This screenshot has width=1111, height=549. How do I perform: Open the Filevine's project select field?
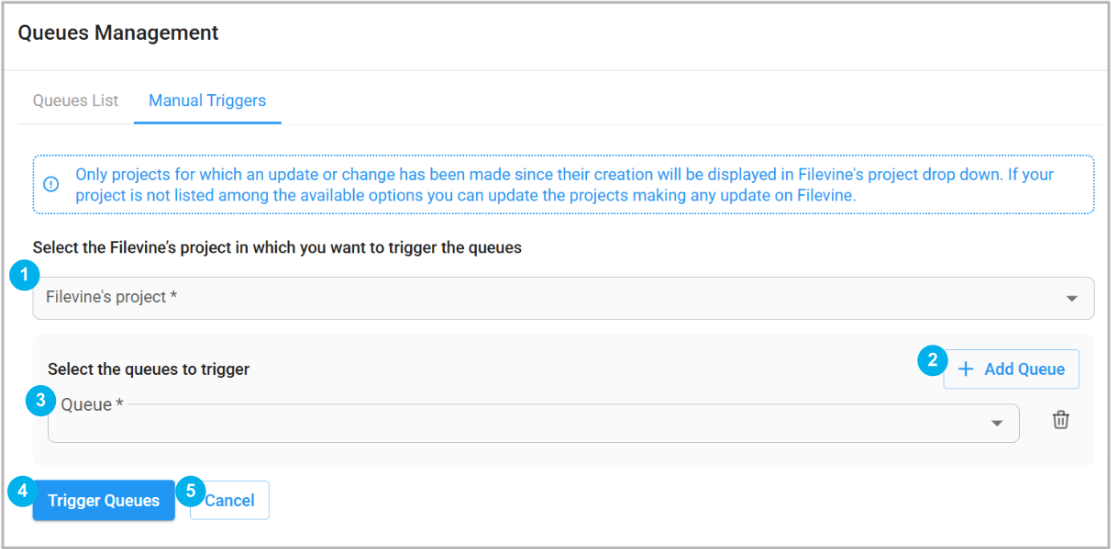[563, 298]
